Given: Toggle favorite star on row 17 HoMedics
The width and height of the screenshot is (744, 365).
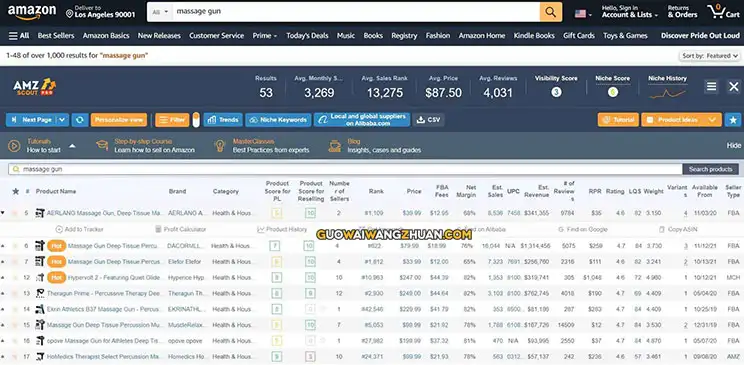Looking at the screenshot, I should click(x=15, y=356).
